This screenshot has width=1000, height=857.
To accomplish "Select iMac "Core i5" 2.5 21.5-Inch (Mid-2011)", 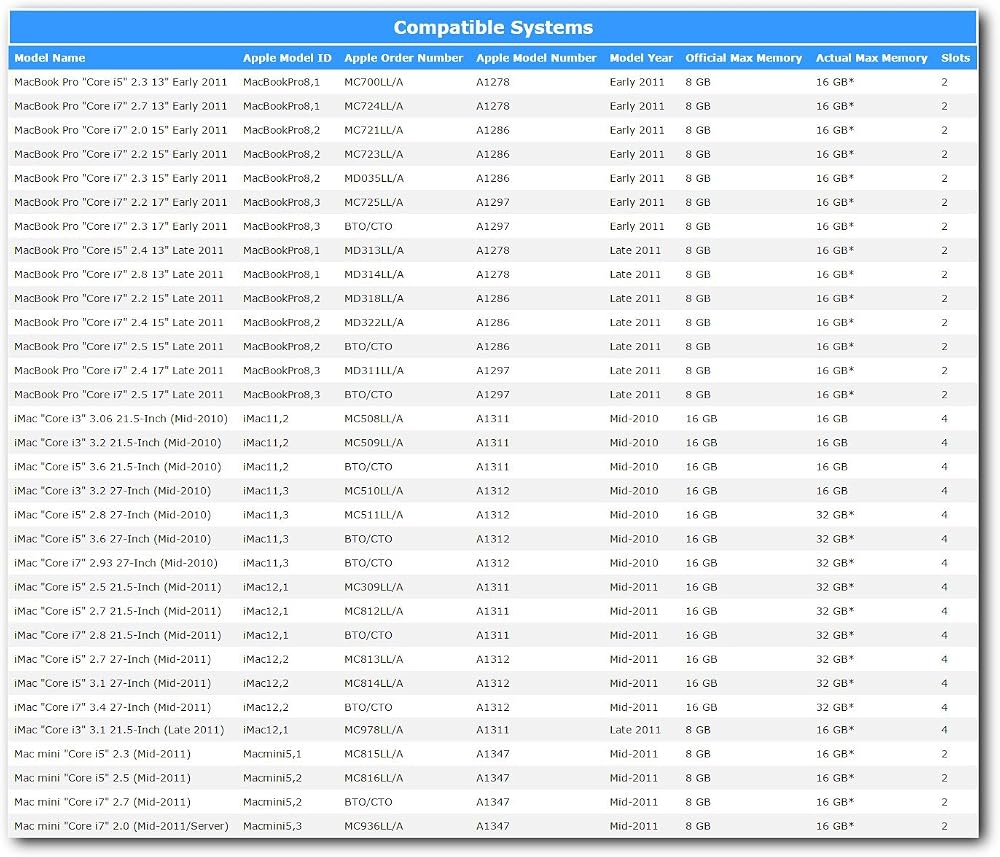I will tap(117, 587).
